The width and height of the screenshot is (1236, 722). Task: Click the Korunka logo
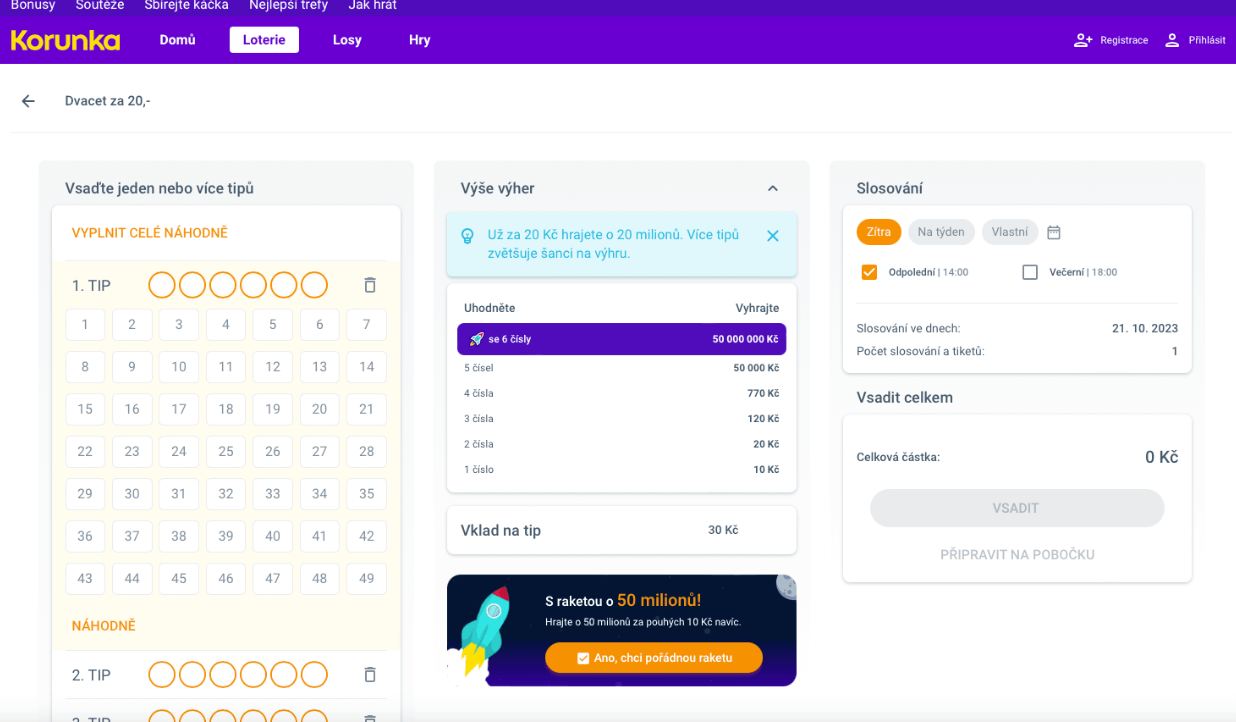[65, 40]
